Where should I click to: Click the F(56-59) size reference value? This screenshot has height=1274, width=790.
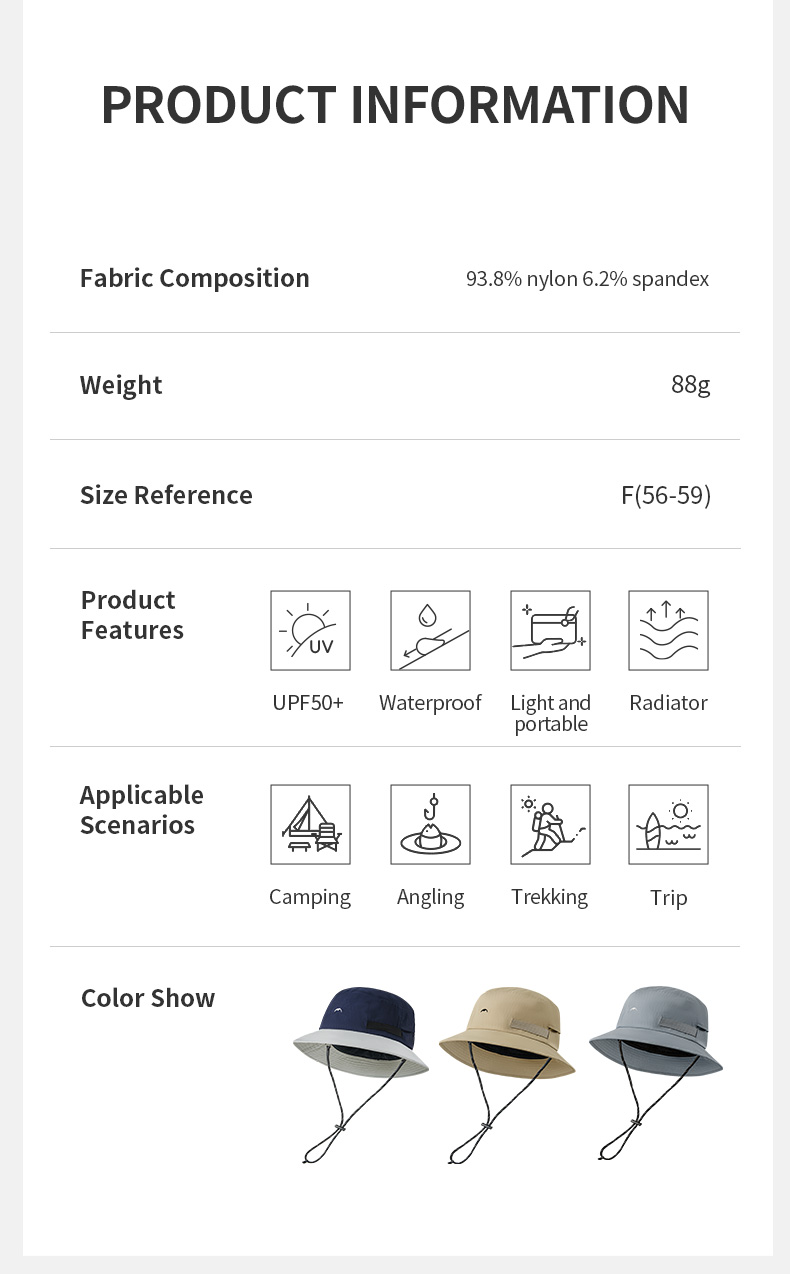tap(665, 495)
